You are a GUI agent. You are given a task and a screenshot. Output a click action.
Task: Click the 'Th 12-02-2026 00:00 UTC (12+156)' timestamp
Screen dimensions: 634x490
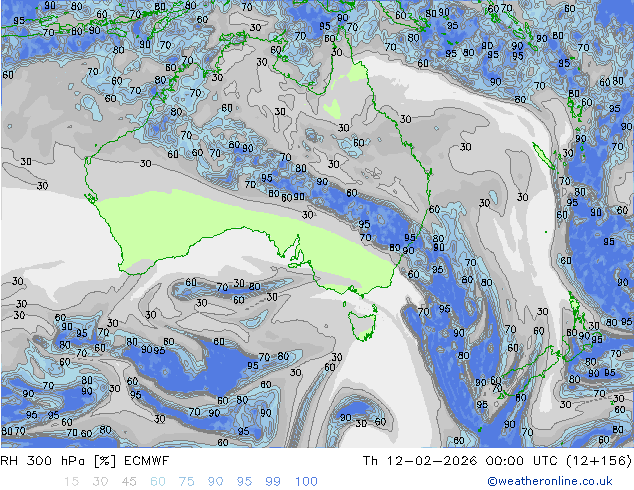497,460
